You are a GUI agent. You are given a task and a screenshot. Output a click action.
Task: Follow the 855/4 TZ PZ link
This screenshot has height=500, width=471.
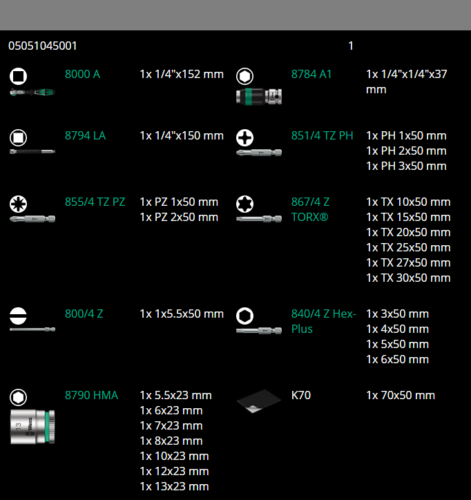95,202
